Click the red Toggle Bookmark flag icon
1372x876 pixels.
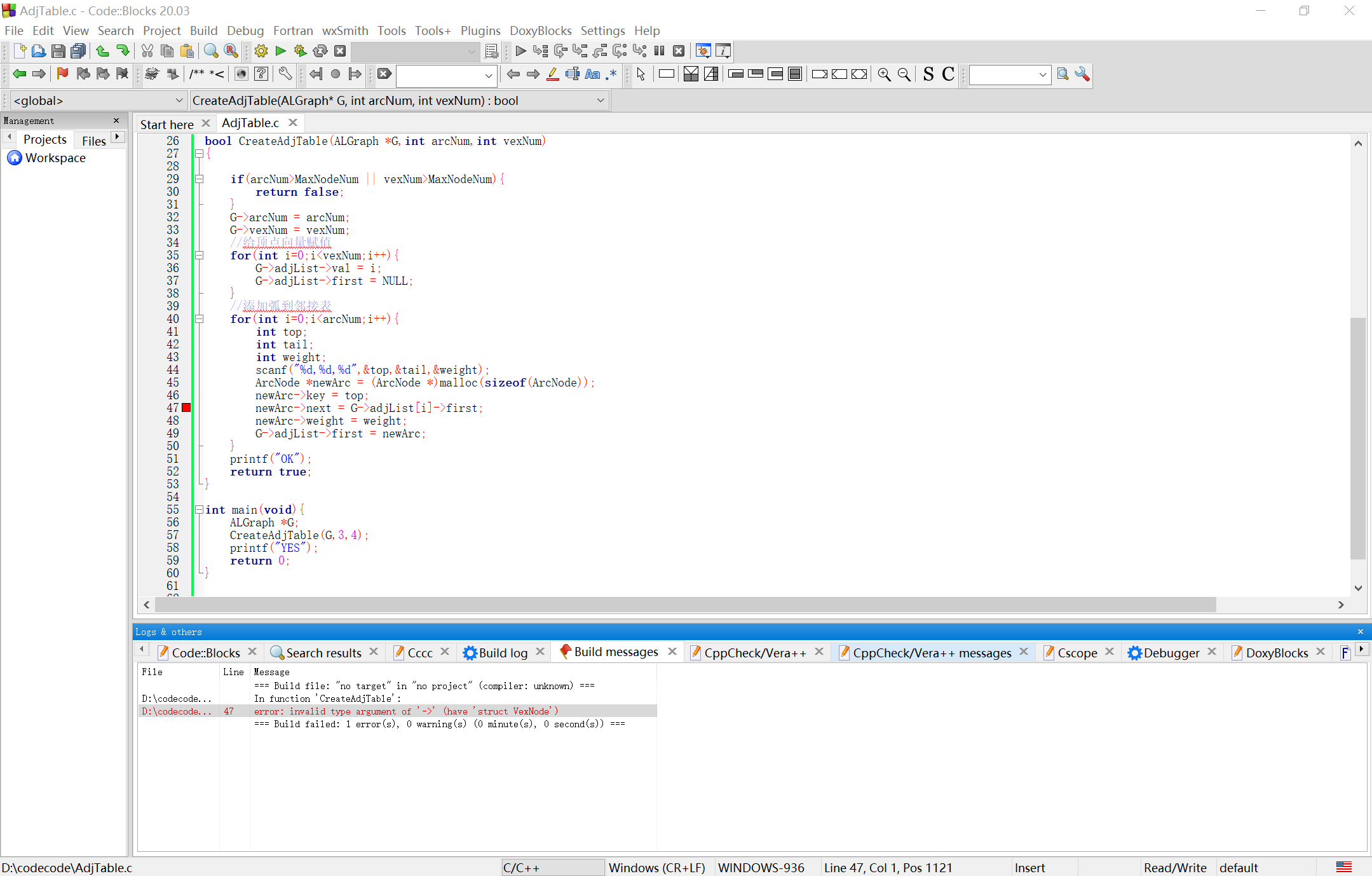pos(62,74)
